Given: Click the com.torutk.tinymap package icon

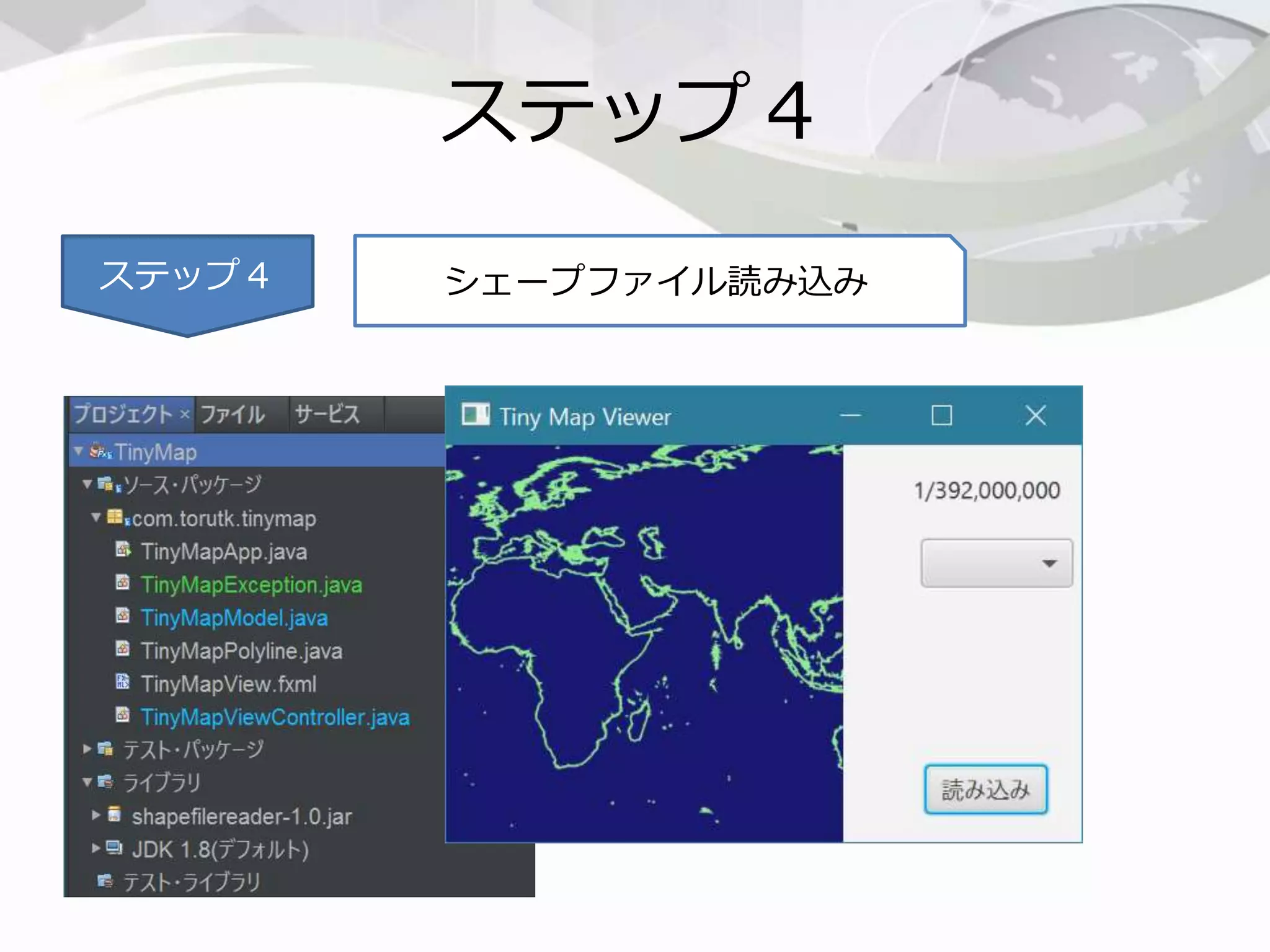Looking at the screenshot, I should click(118, 518).
